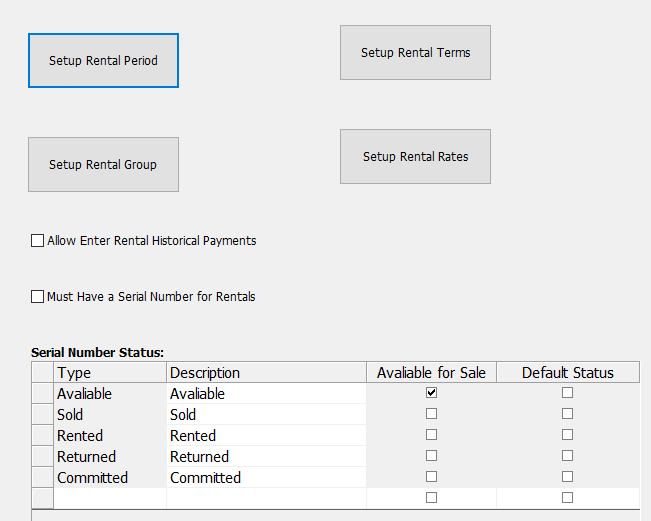Check Default Status in blank new row
The image size is (651, 521).
pos(568,498)
